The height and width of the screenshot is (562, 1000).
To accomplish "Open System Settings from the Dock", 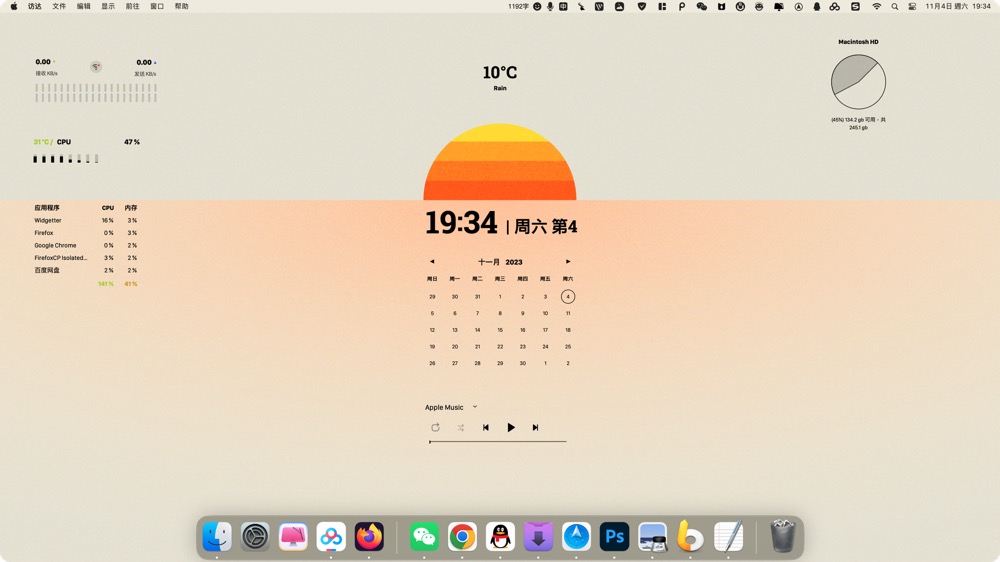I will pos(255,537).
